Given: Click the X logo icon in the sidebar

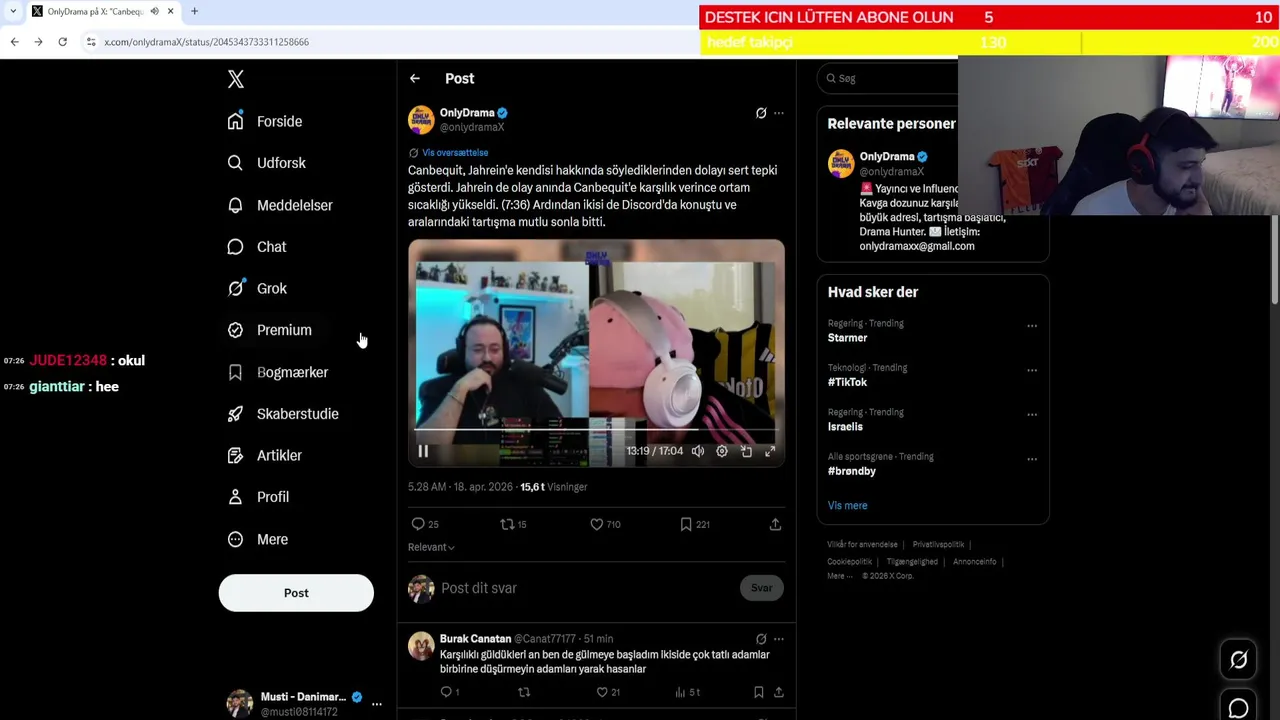Looking at the screenshot, I should click(236, 79).
